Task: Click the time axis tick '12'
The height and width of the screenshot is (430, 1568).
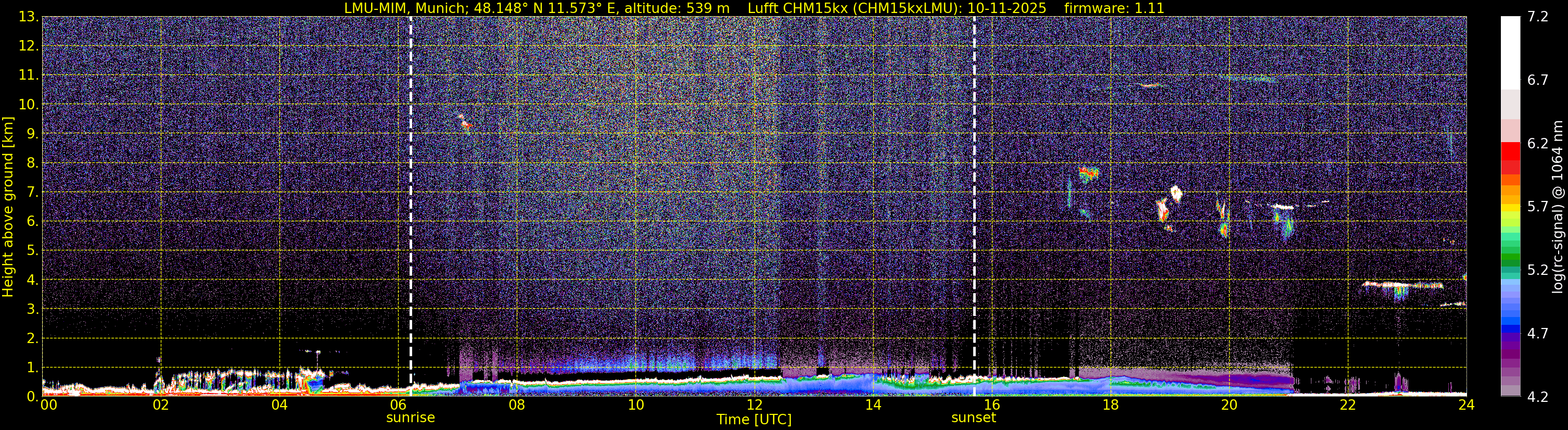Action: click(754, 405)
